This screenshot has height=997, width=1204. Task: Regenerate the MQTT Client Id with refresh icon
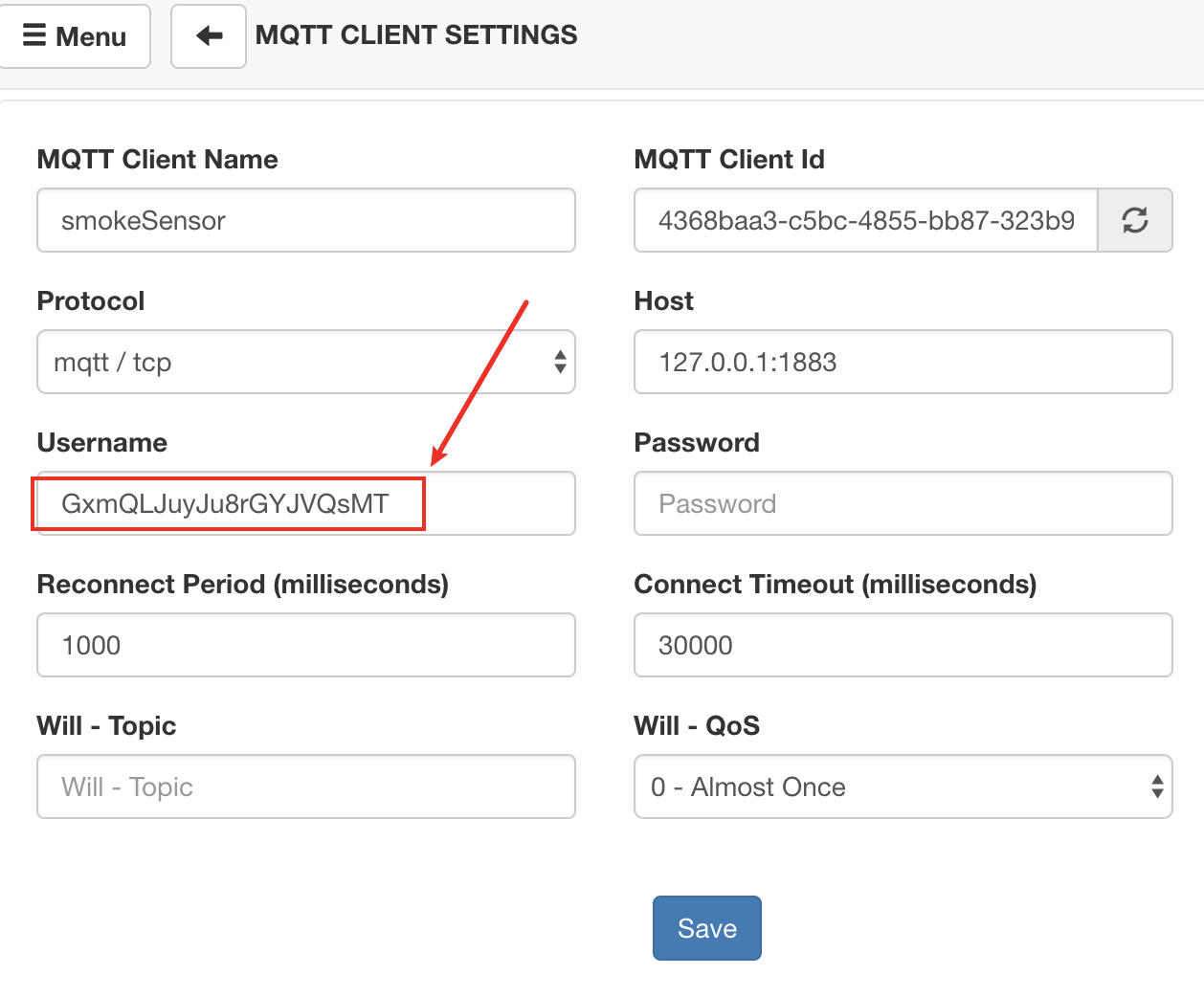pyautogui.click(x=1135, y=220)
